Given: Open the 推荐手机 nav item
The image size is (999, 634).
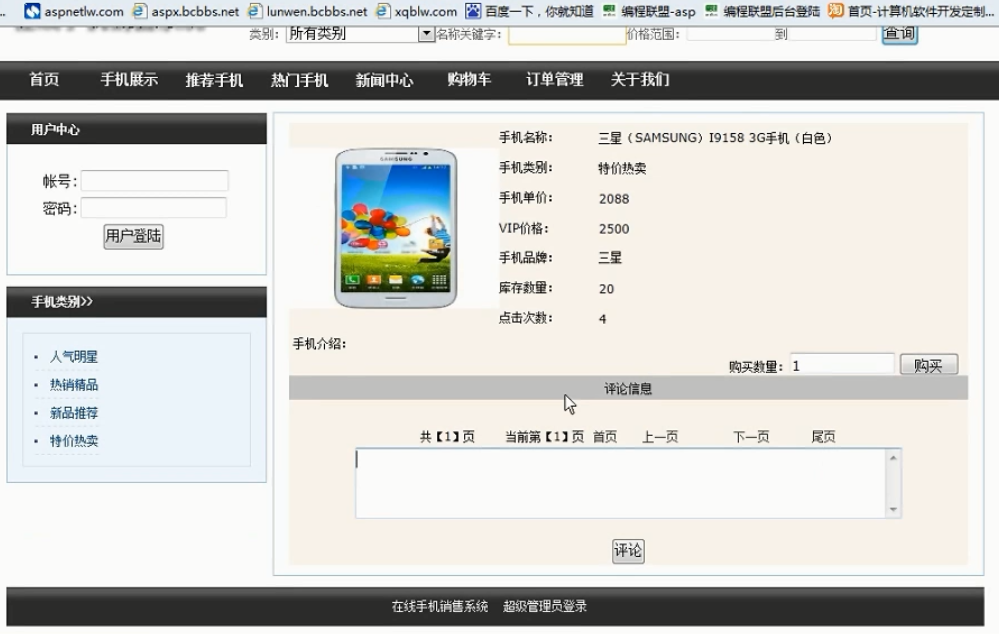Looking at the screenshot, I should tap(214, 80).
